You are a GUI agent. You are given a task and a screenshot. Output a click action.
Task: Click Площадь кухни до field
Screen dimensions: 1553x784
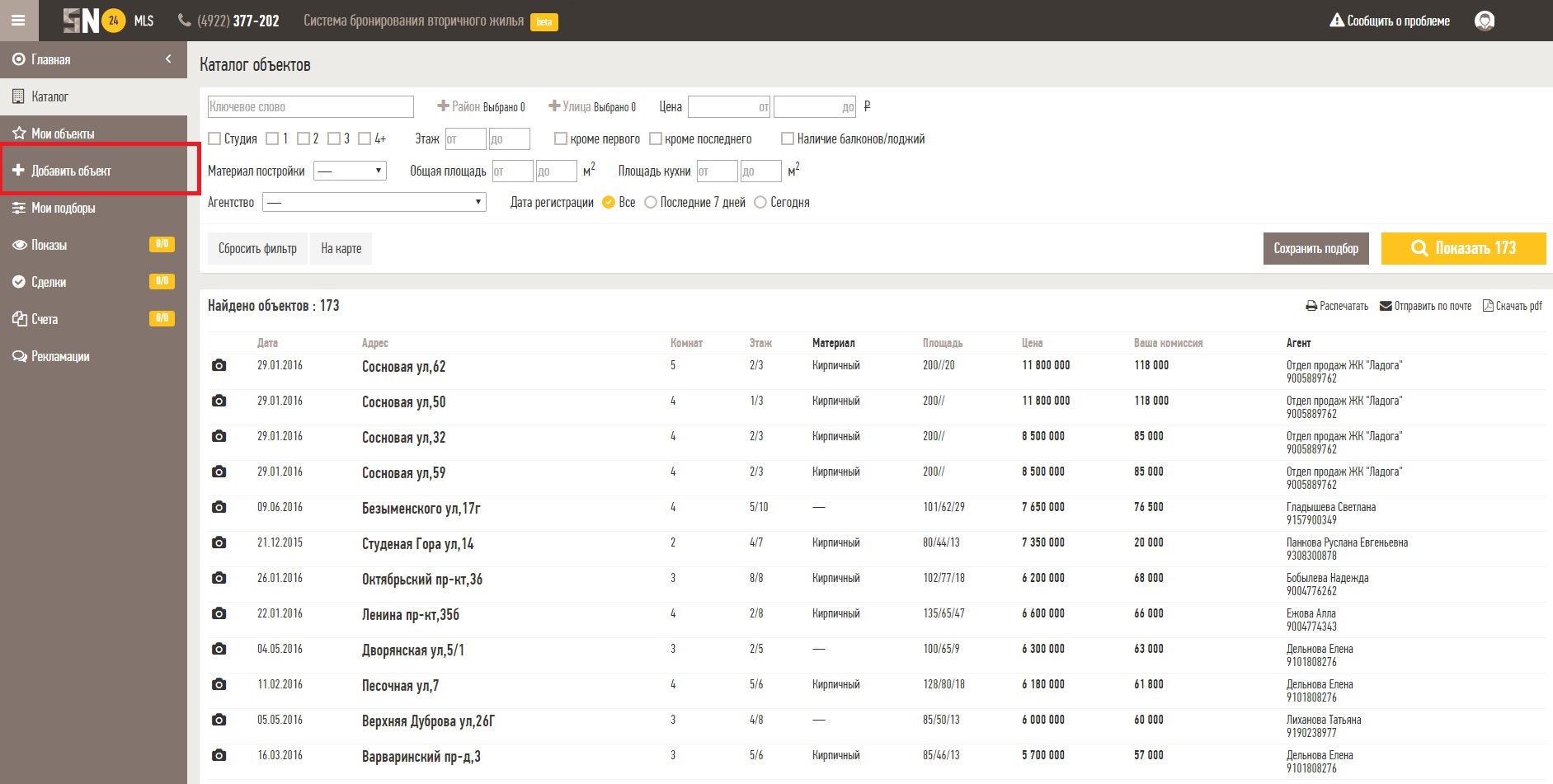760,171
